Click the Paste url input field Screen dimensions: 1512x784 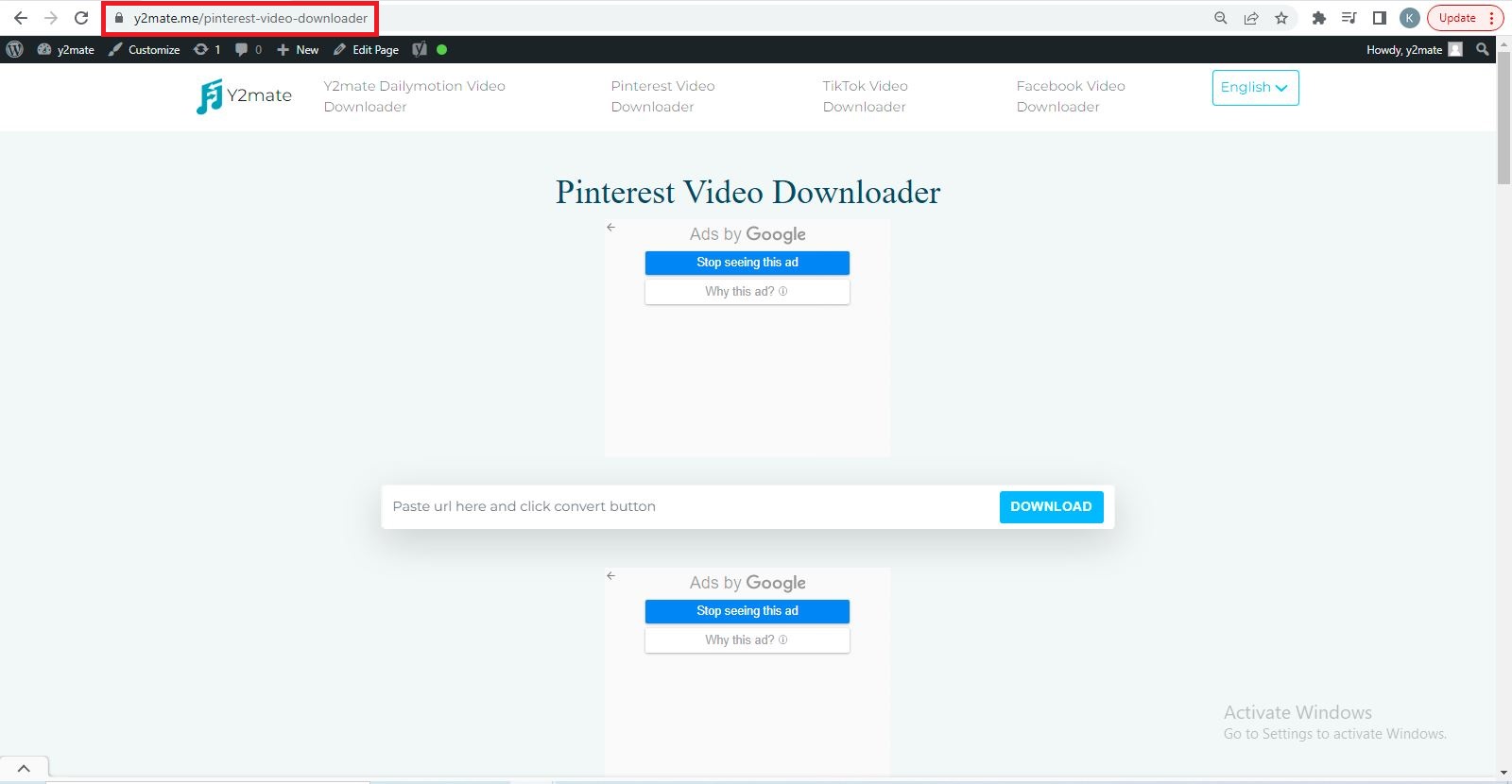690,506
